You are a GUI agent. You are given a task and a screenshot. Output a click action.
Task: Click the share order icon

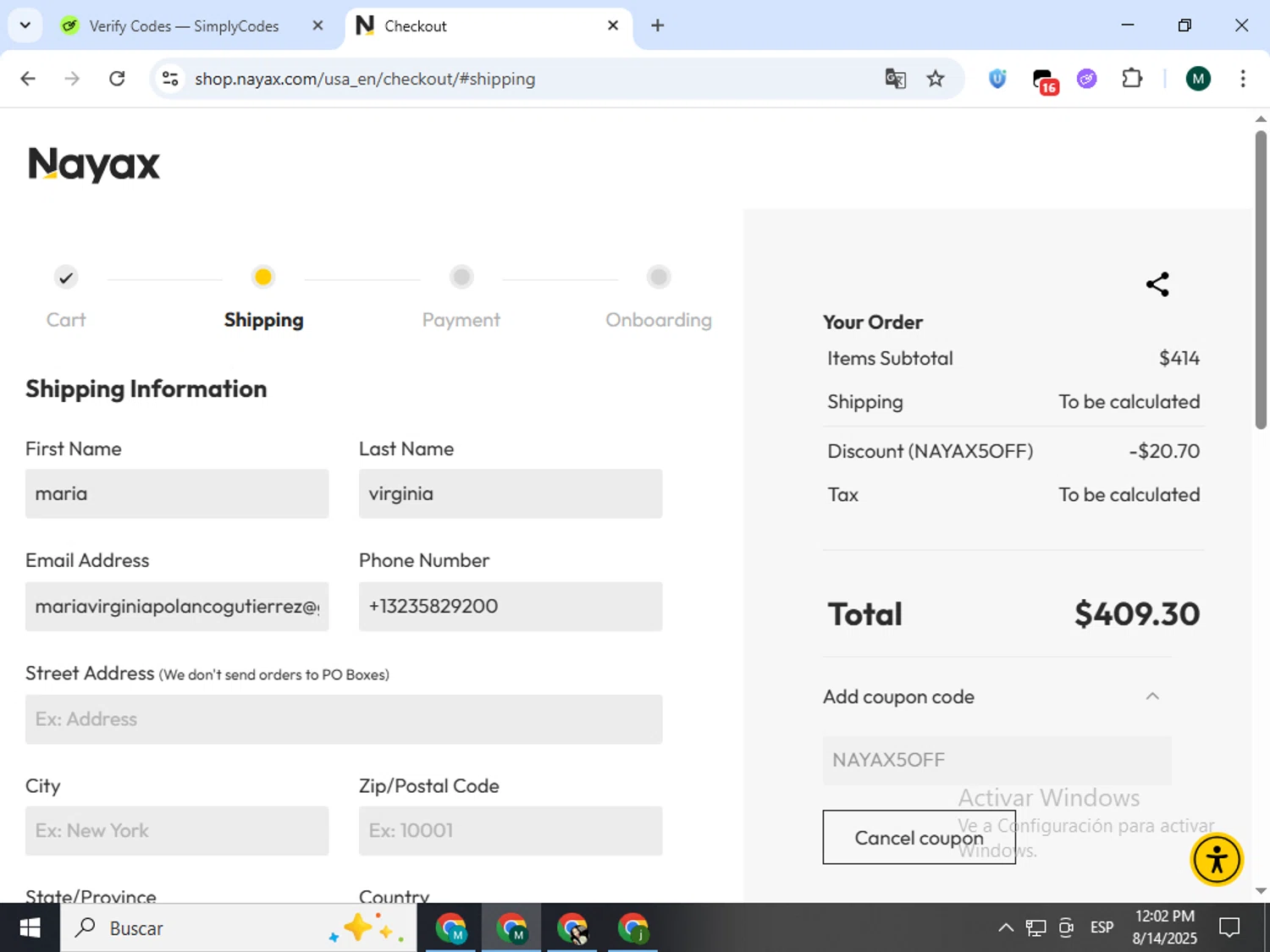click(1157, 284)
